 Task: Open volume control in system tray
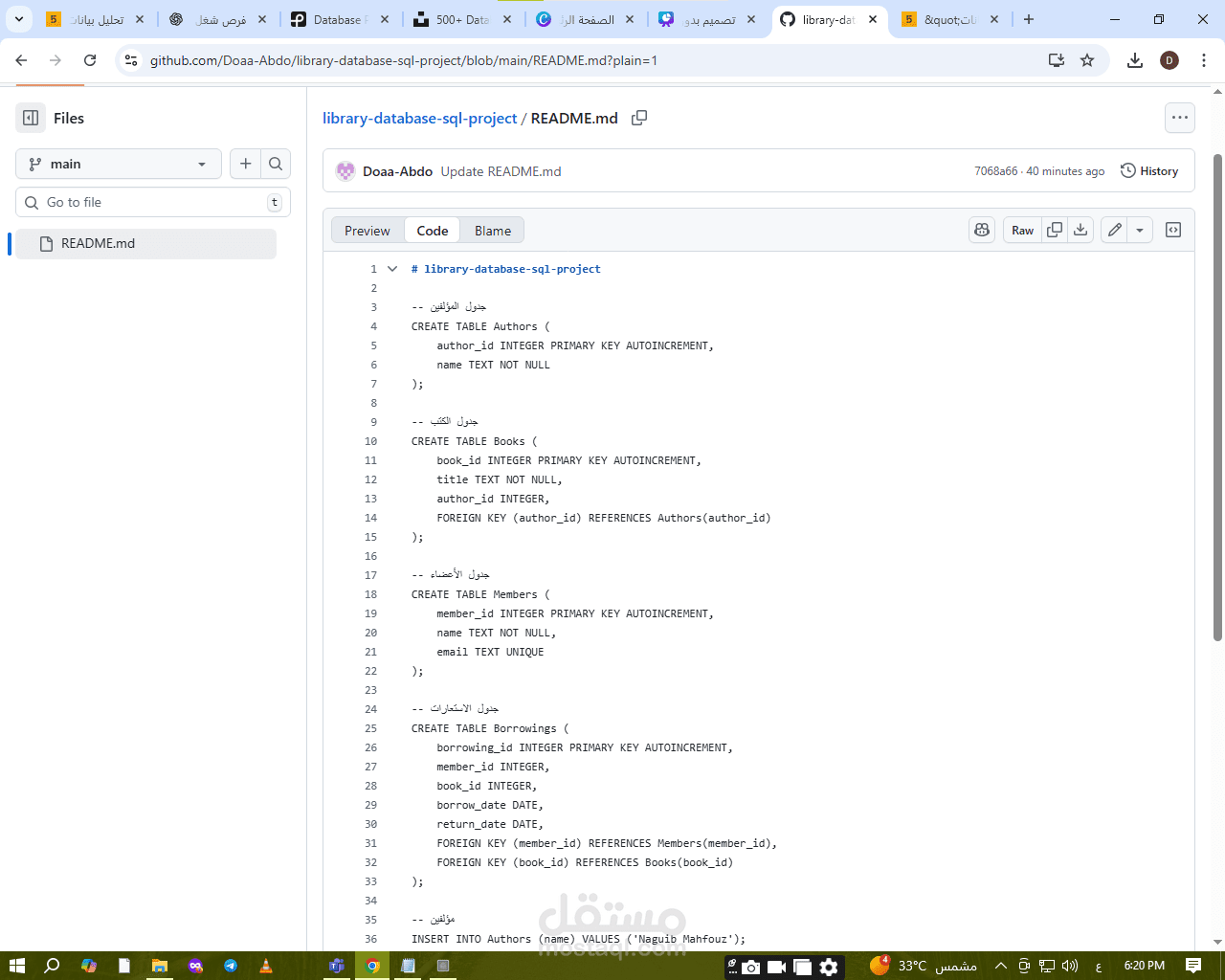1070,966
